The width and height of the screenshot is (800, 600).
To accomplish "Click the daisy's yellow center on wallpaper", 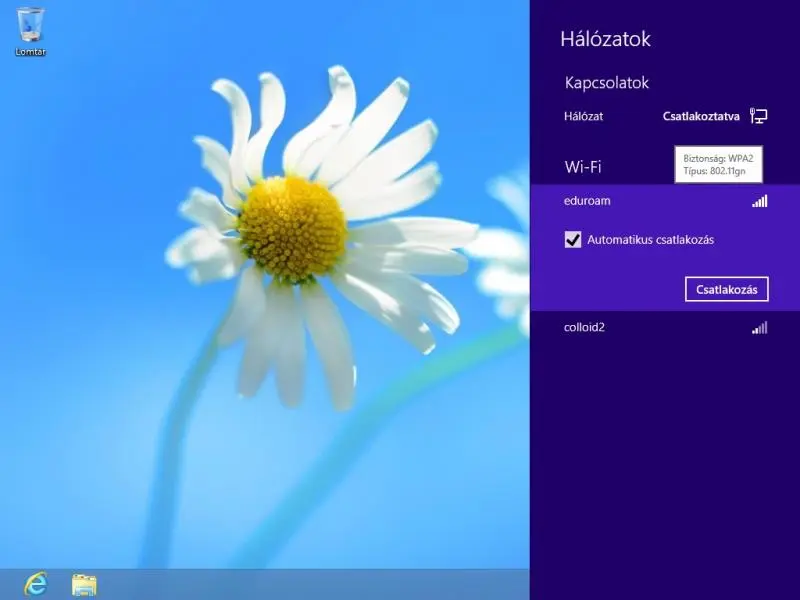I will point(292,229).
